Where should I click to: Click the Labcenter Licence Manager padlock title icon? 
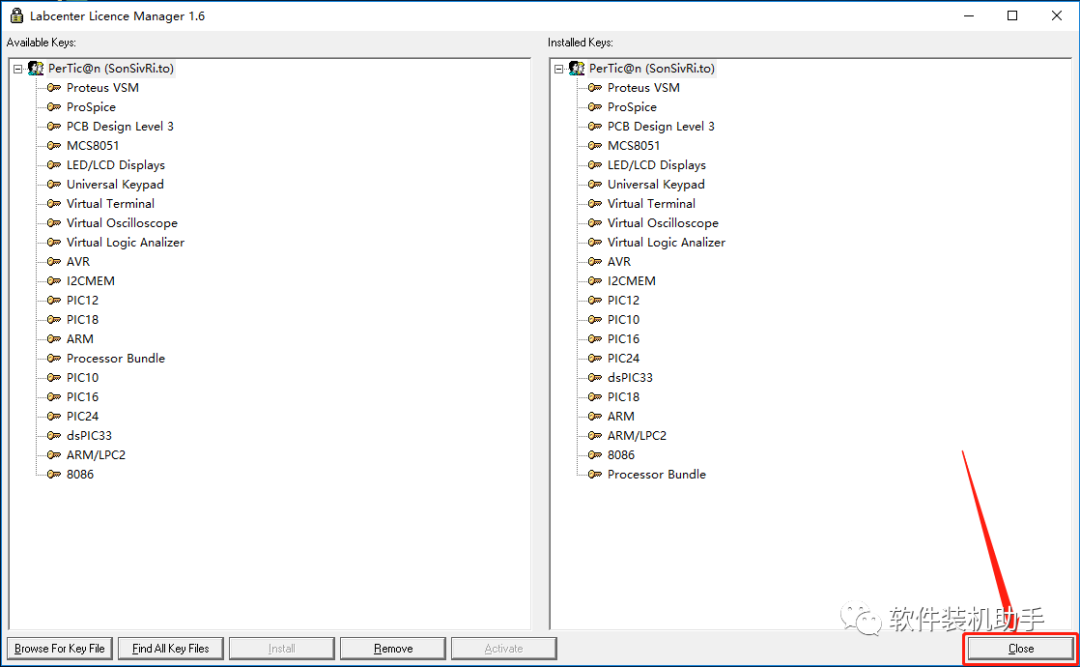pyautogui.click(x=17, y=15)
